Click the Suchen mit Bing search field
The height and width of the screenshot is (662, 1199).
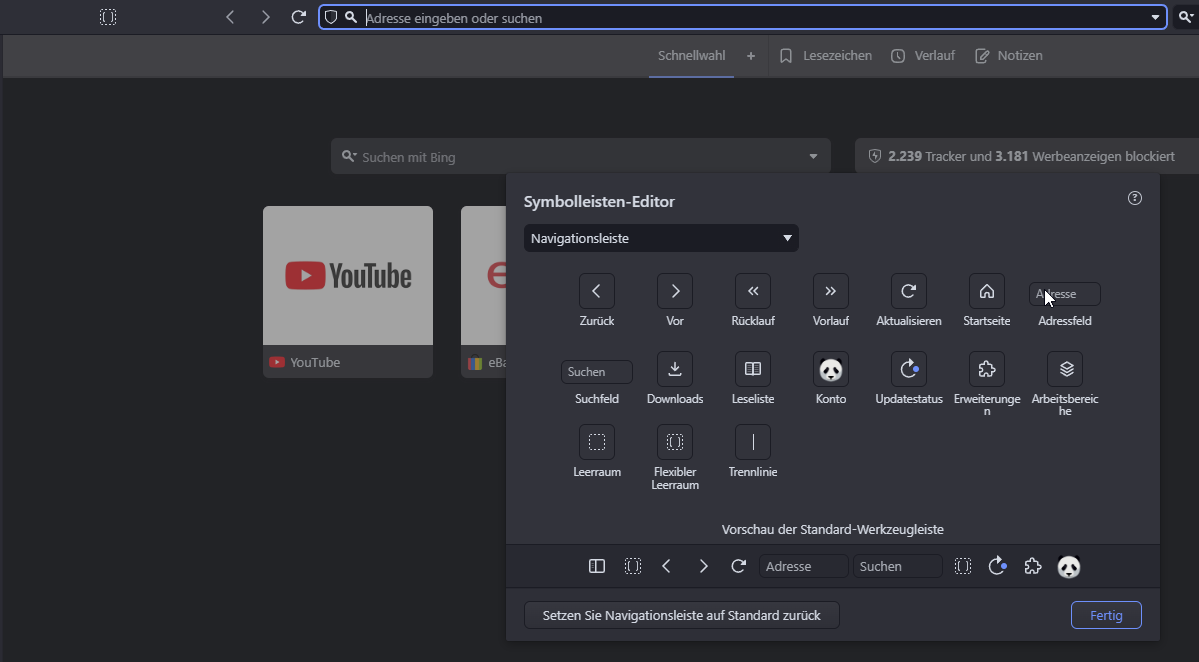581,157
